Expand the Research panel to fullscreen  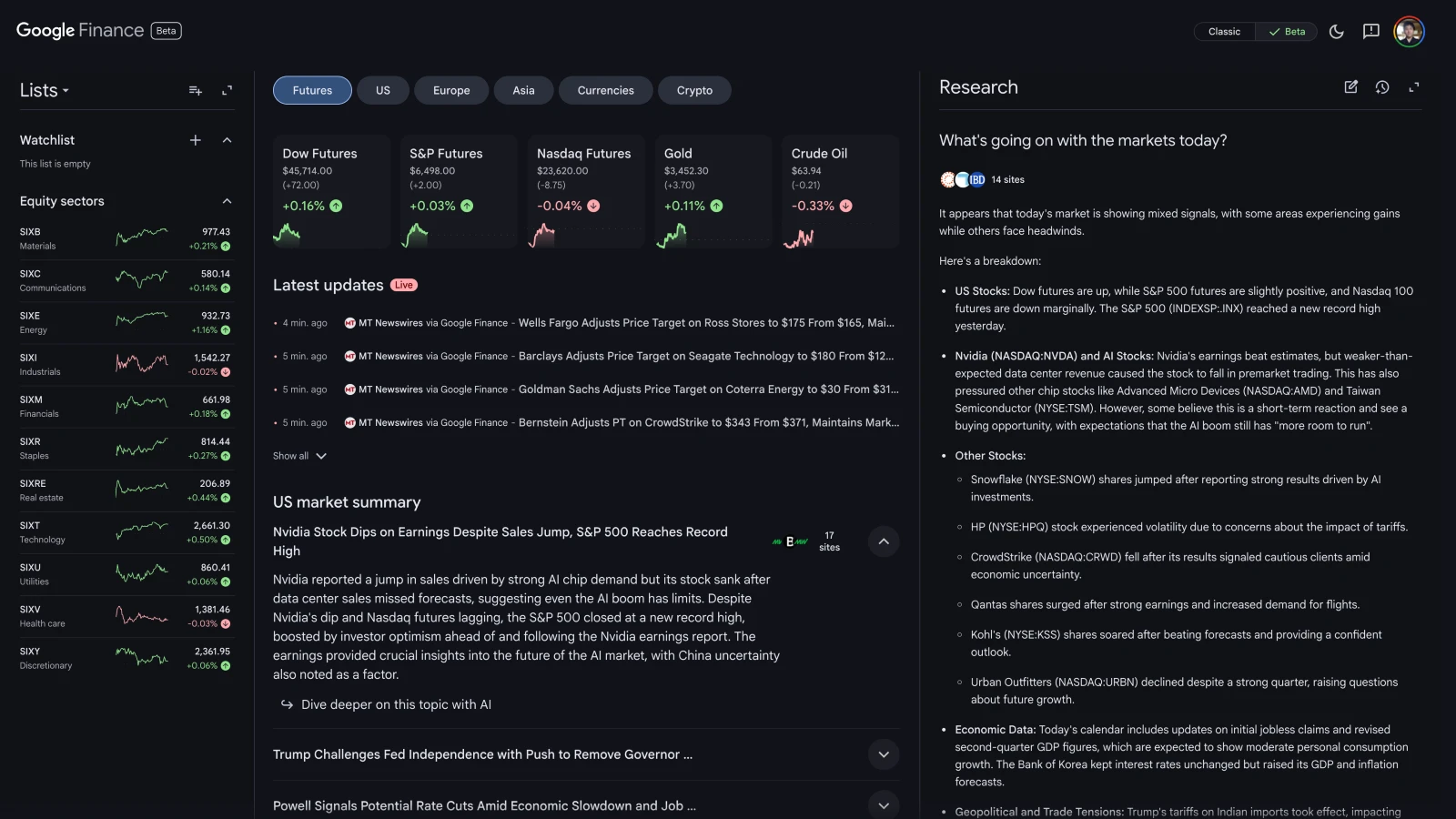[1413, 87]
